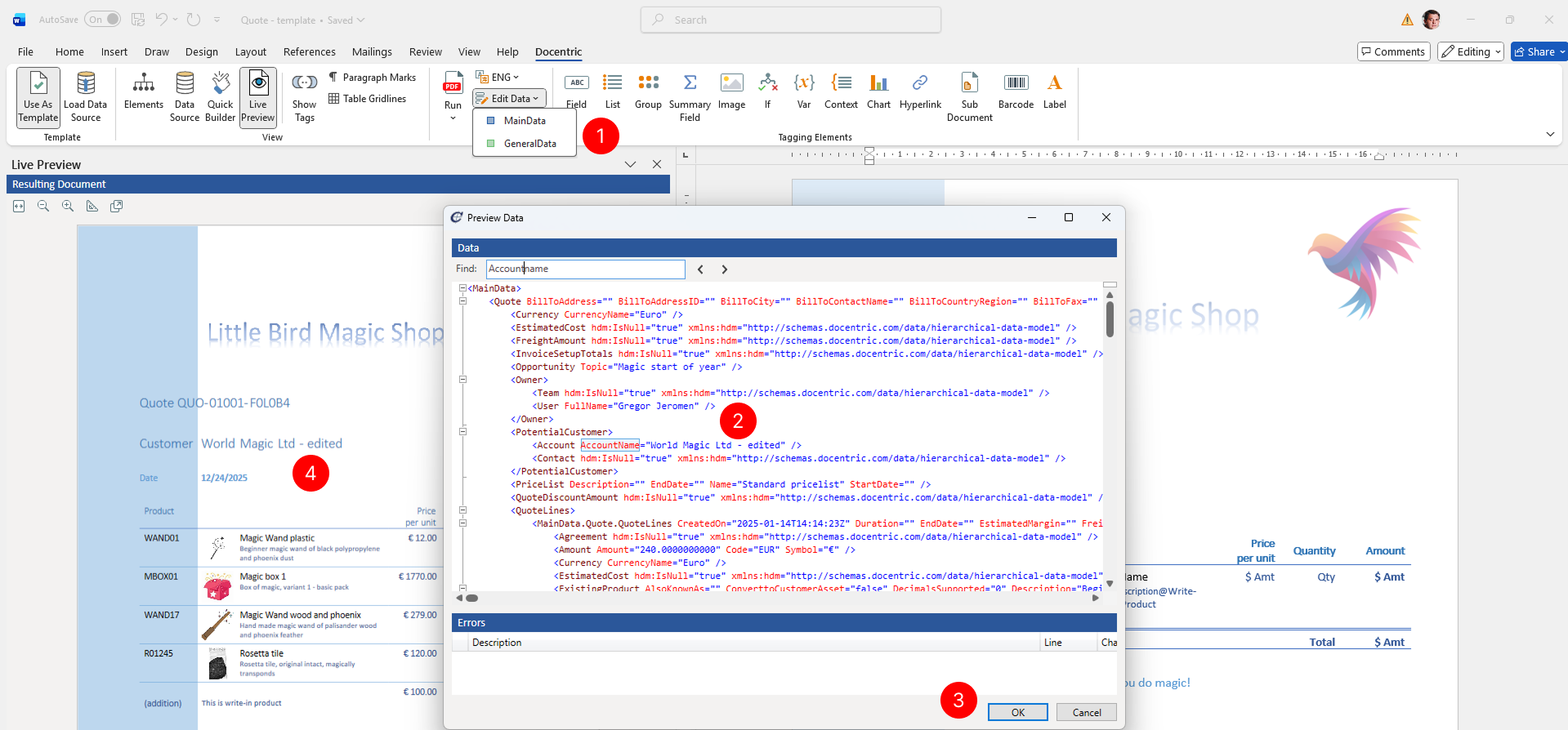Insert a Sub Document element
Image resolution: width=1568 pixels, height=730 pixels.
coord(970,96)
